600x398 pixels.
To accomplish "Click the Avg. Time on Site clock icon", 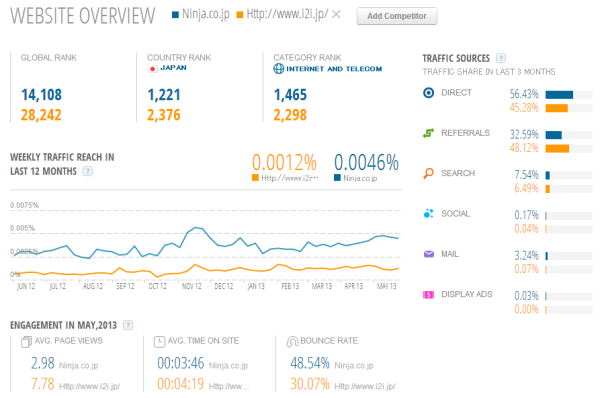I will (x=159, y=342).
